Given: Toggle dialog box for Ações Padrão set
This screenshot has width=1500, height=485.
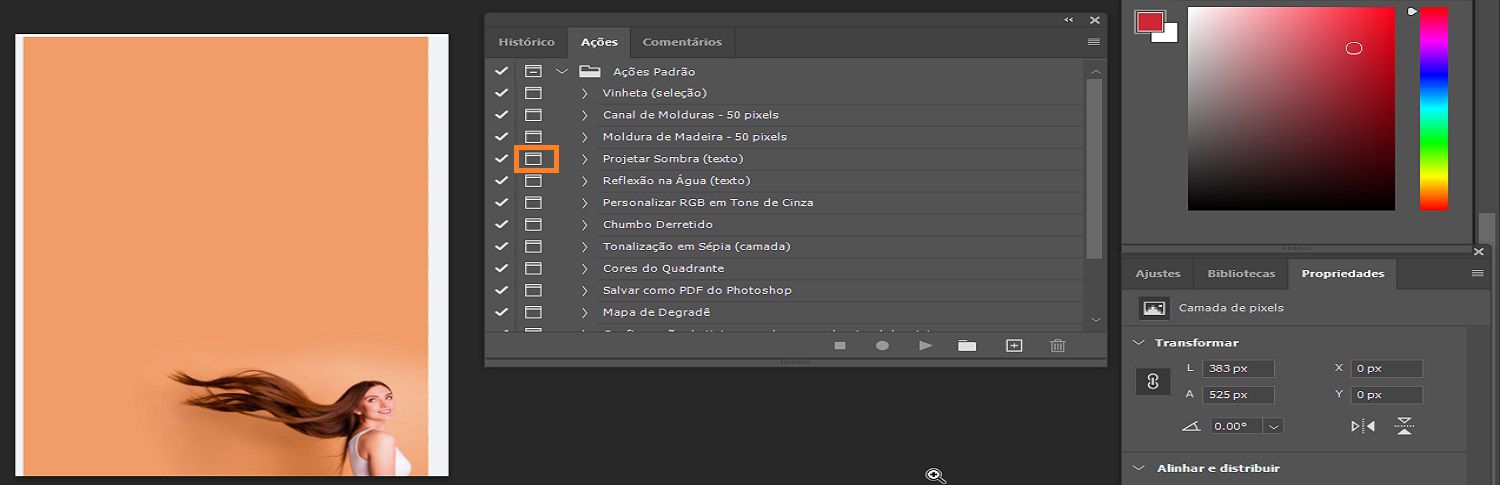Looking at the screenshot, I should (x=534, y=71).
